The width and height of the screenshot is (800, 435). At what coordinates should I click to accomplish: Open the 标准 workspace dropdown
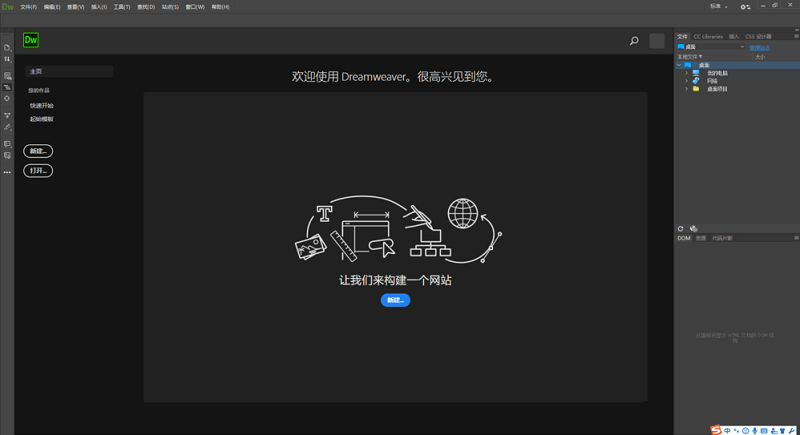click(719, 7)
